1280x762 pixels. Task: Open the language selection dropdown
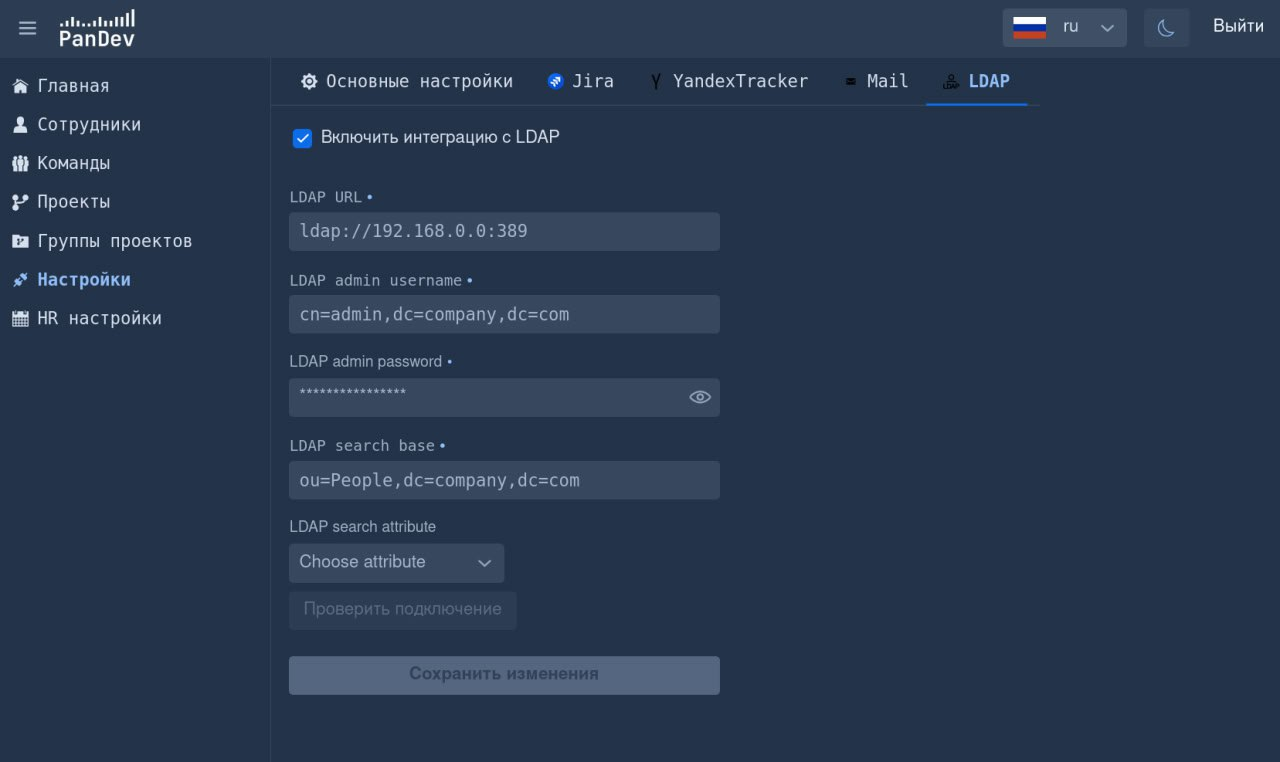(1065, 27)
